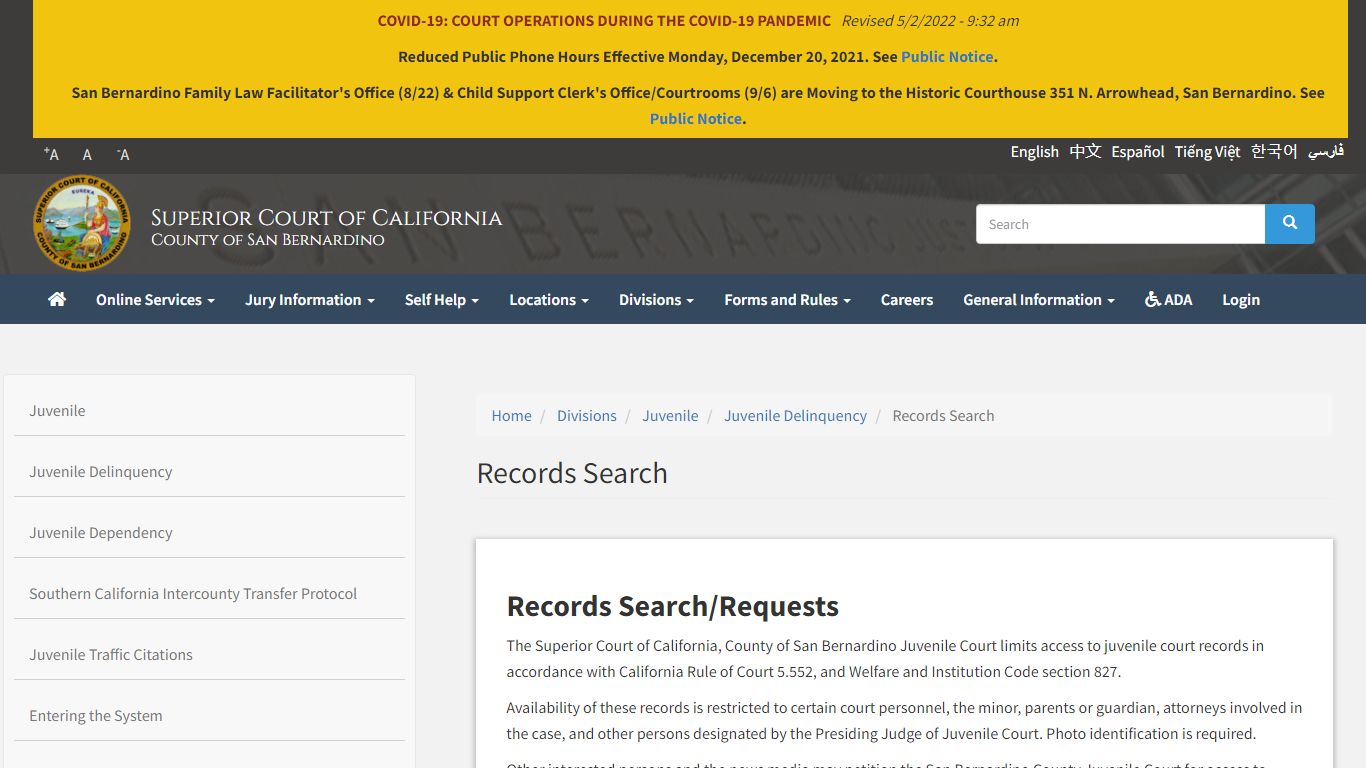Image resolution: width=1366 pixels, height=768 pixels.
Task: Expand General Information menu
Action: [1039, 299]
